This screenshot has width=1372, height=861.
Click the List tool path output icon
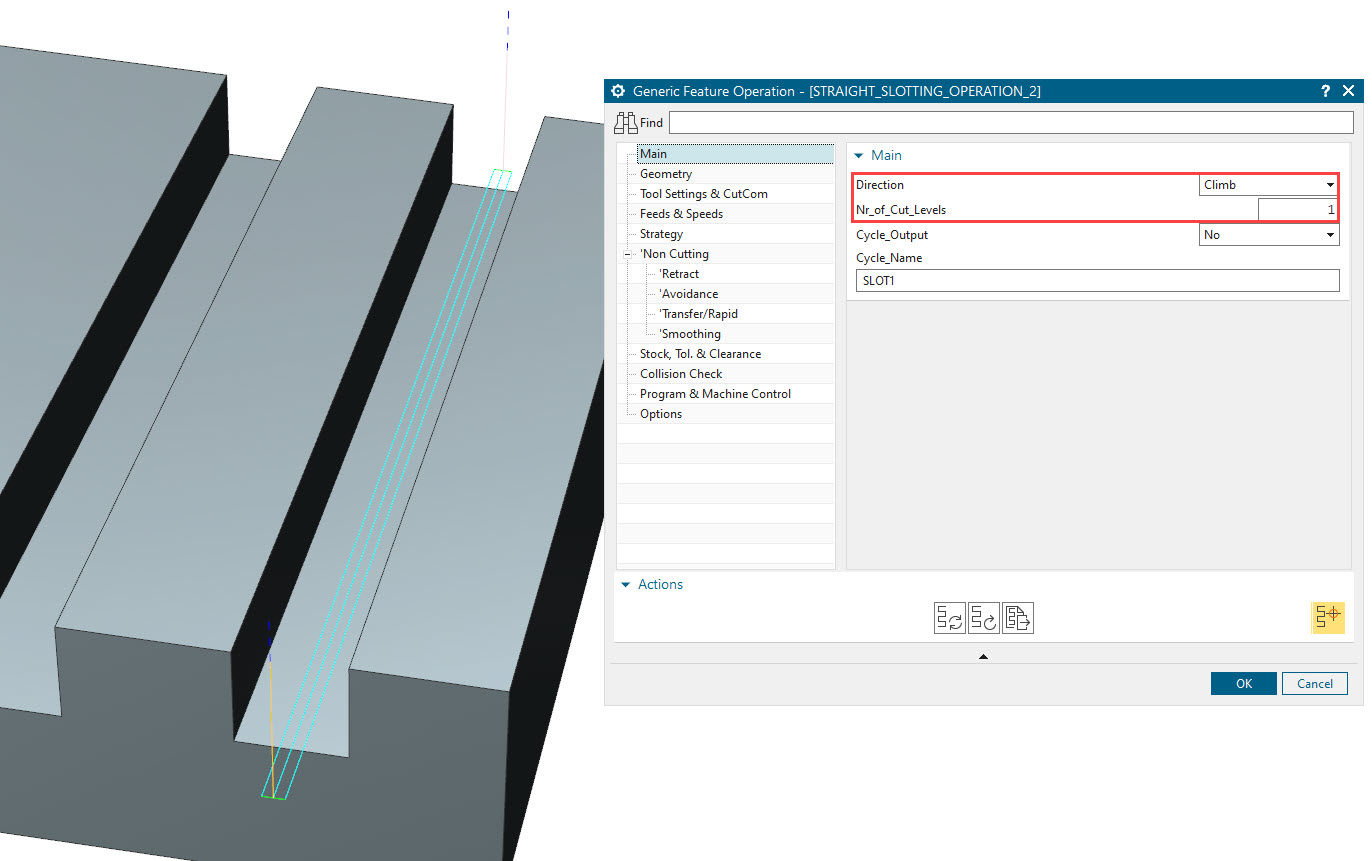click(x=1017, y=617)
